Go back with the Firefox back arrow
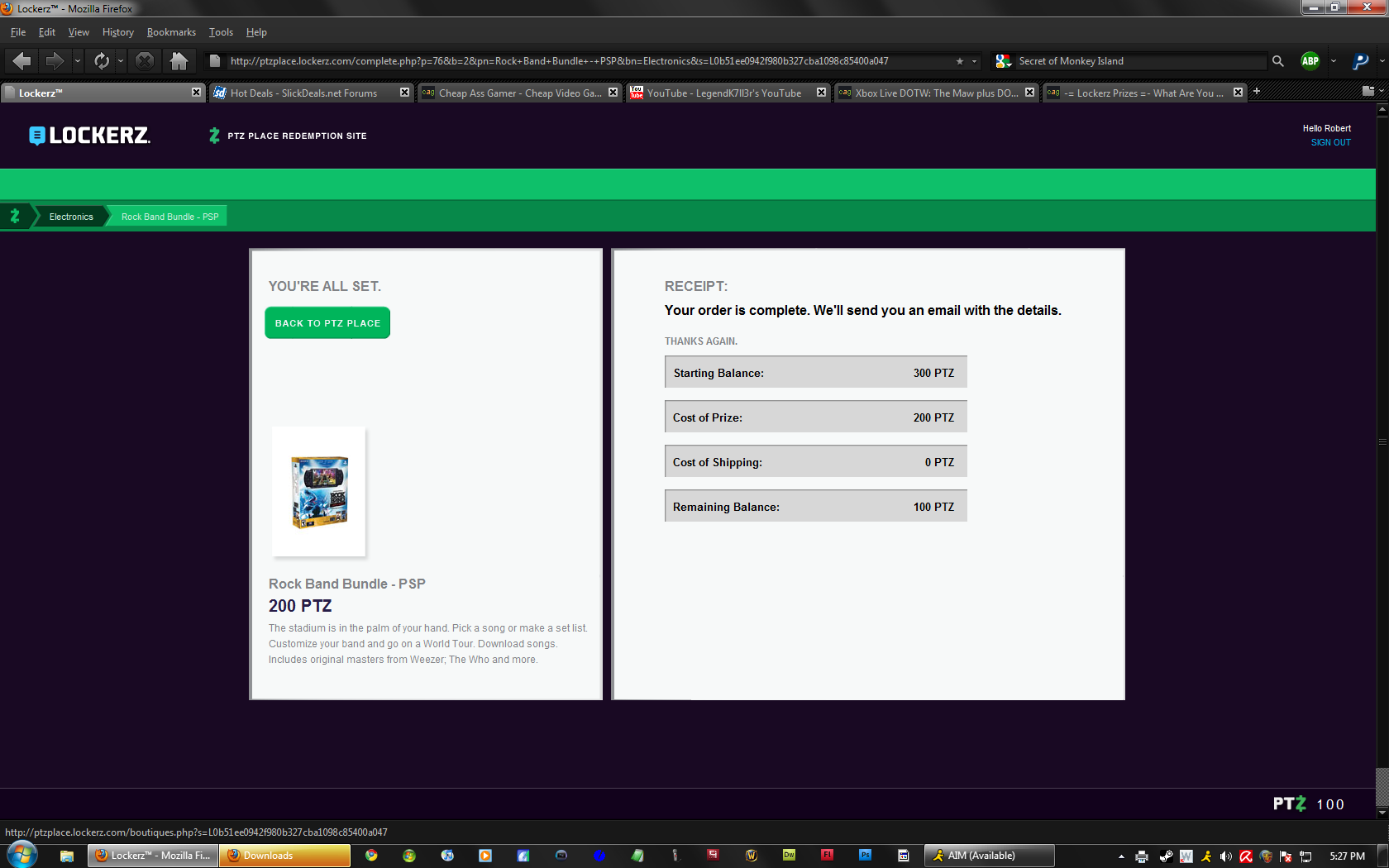Viewport: 1389px width, 868px height. coord(22,60)
